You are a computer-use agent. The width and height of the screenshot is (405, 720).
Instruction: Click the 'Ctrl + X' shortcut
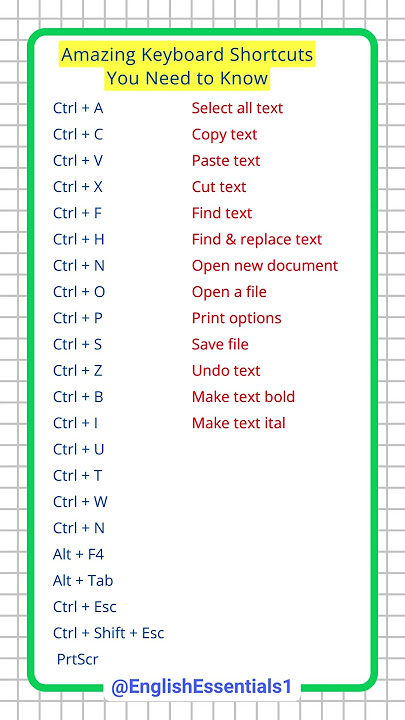78,187
